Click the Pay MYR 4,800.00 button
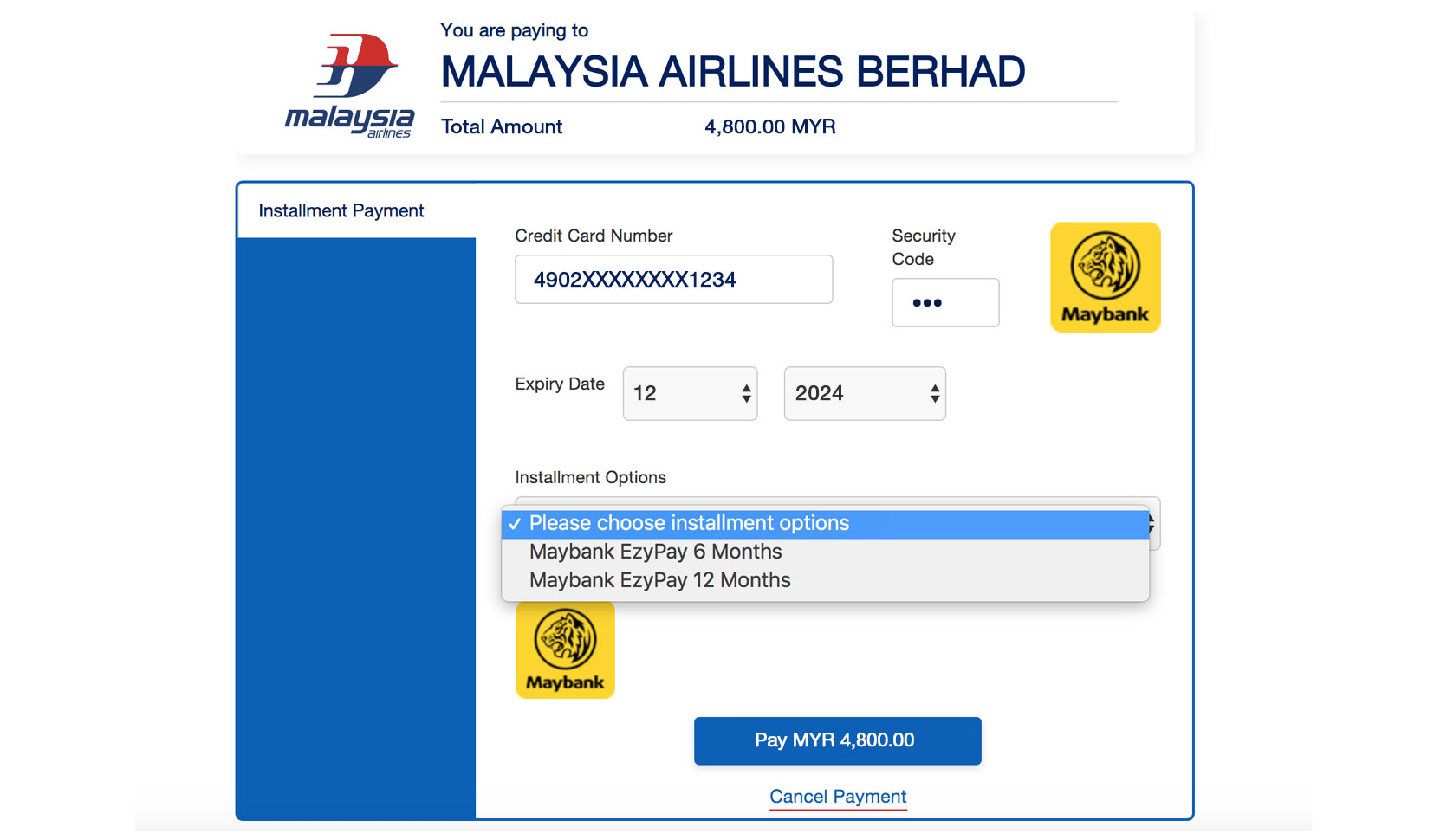The height and width of the screenshot is (840, 1447). pos(837,740)
